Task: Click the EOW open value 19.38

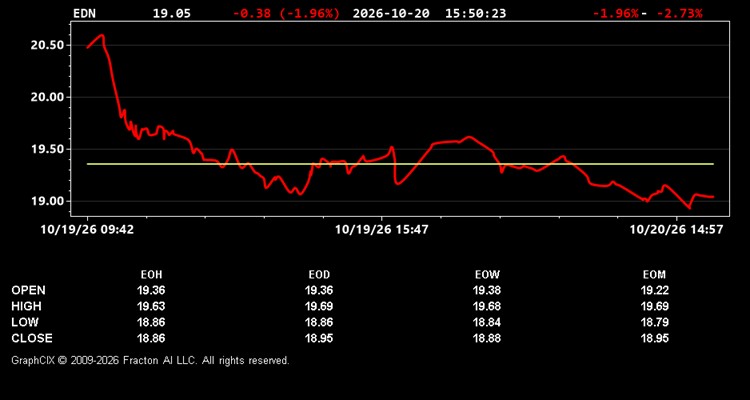Action: click(487, 290)
